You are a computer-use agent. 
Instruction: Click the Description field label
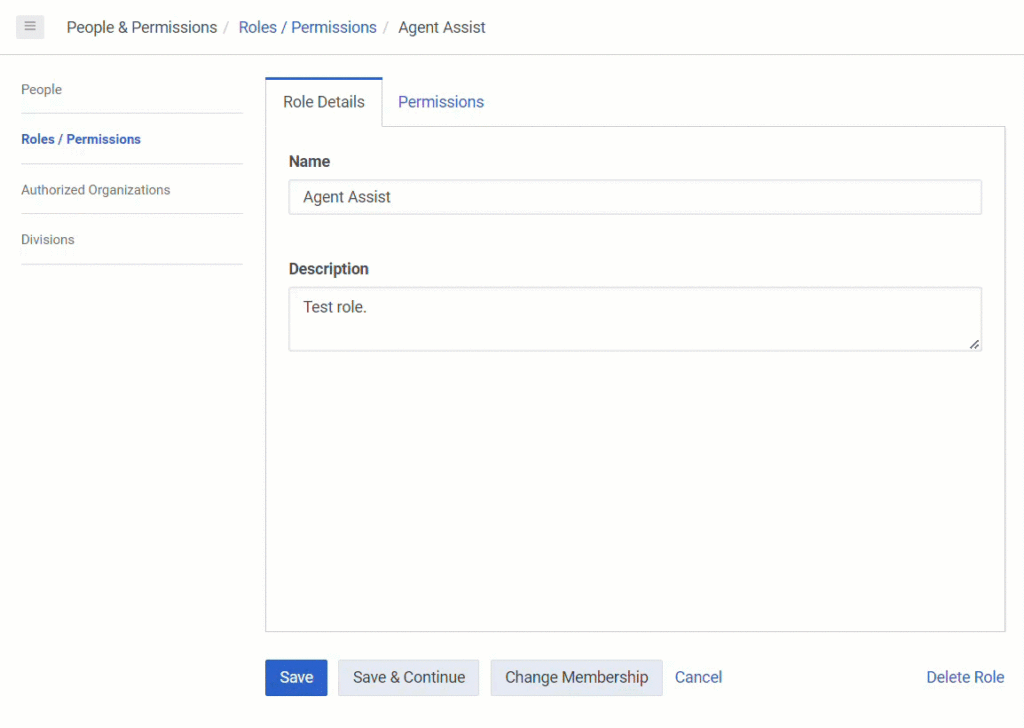(x=328, y=269)
